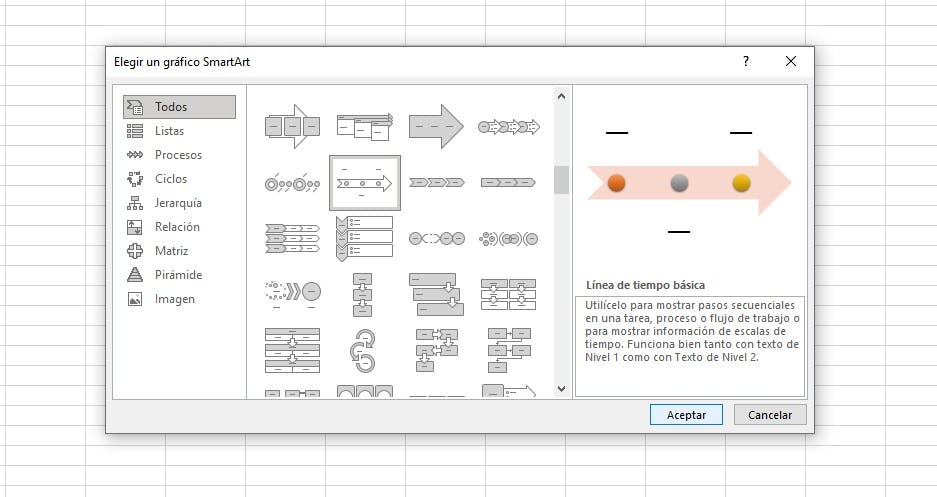Close the Elegir un gráfico SmartArt dialog
Screen dimensions: 937x497
pos(791,62)
